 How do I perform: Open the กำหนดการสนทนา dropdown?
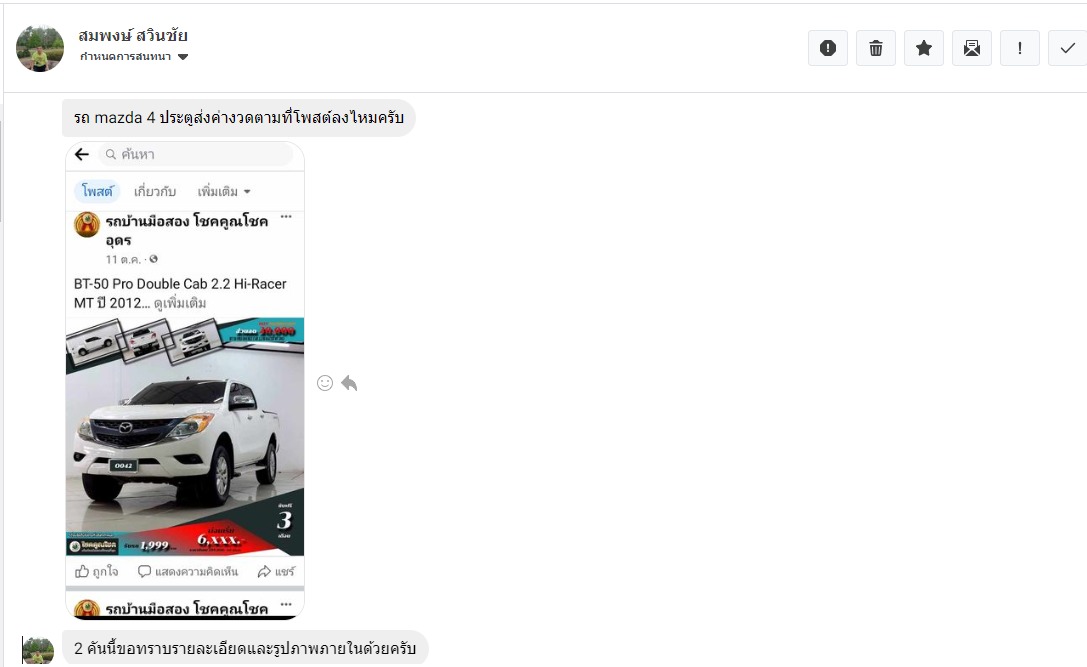click(134, 57)
